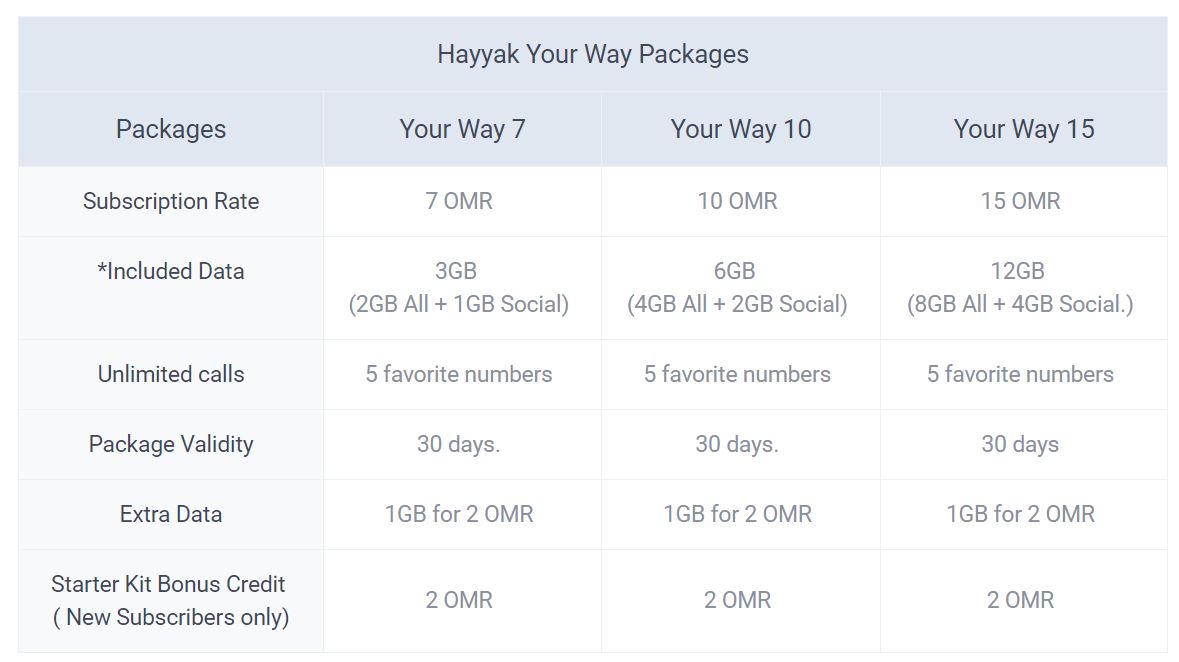Select the Packages column header
The width and height of the screenshot is (1179, 662).
171,129
